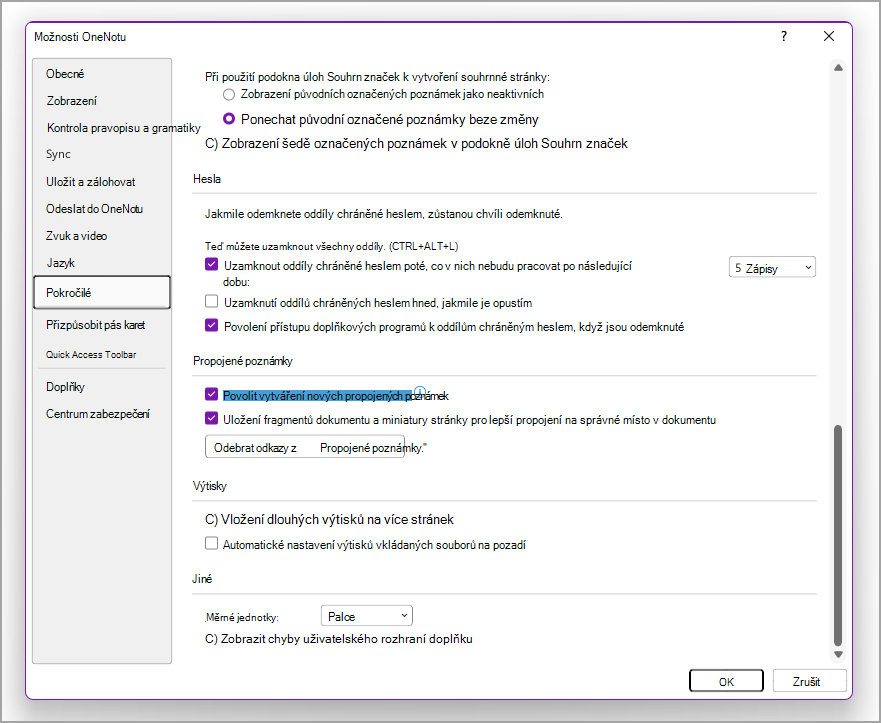Open Uložit a zálohovat category
The width and height of the screenshot is (881, 723).
tap(90, 182)
